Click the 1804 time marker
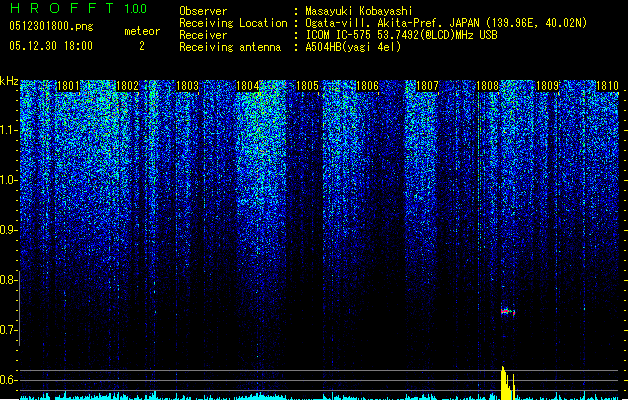This screenshot has height=400, width=629. point(248,86)
